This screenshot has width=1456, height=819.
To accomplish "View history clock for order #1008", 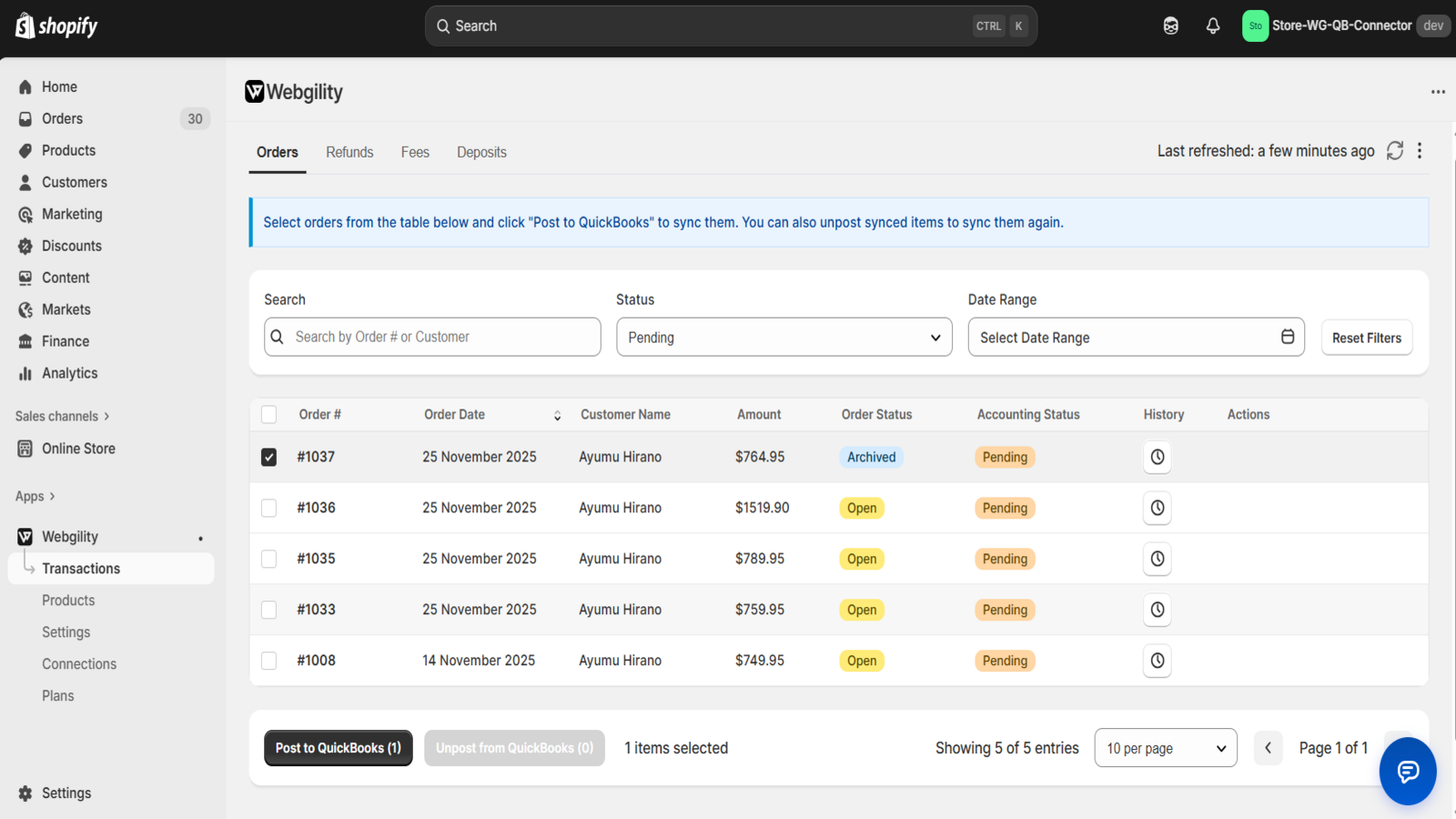I will pyautogui.click(x=1157, y=661).
